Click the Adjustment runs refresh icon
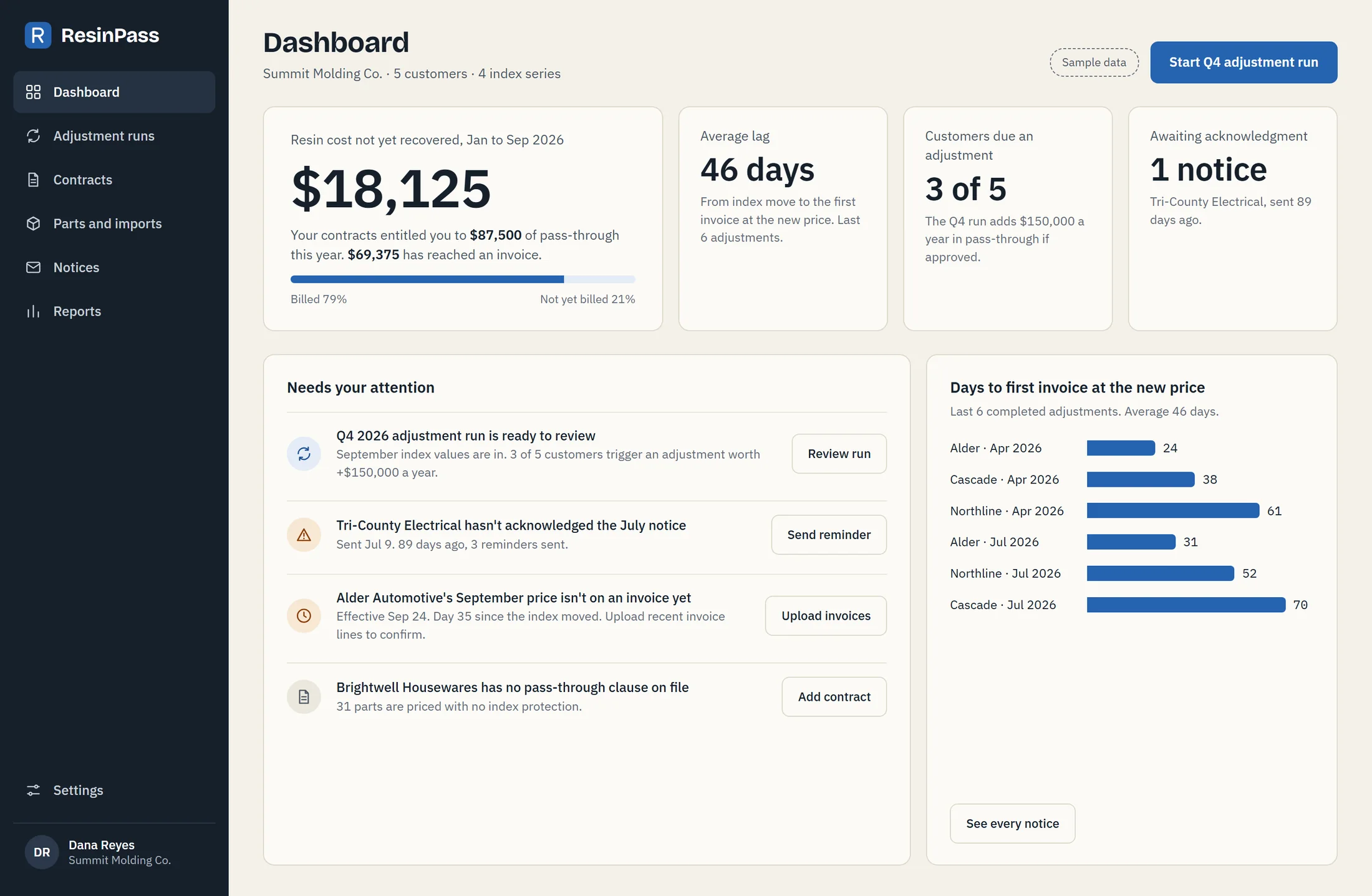 tap(33, 136)
